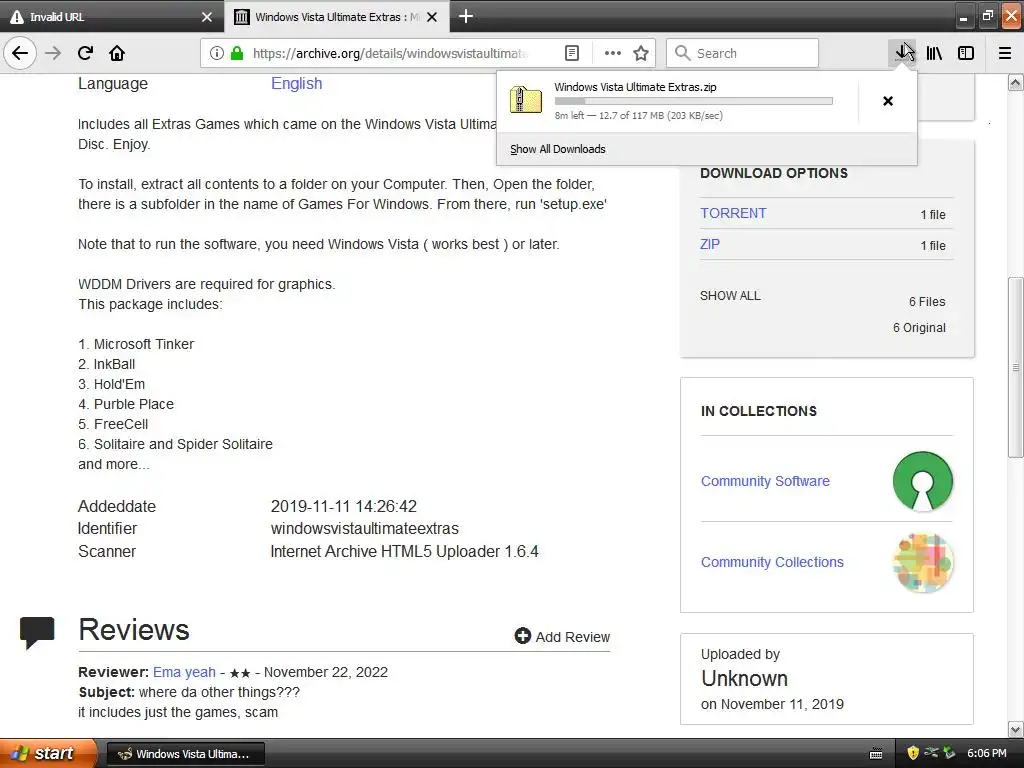Open Show All Downloads
Viewport: 1024px width, 768px height.
558,149
